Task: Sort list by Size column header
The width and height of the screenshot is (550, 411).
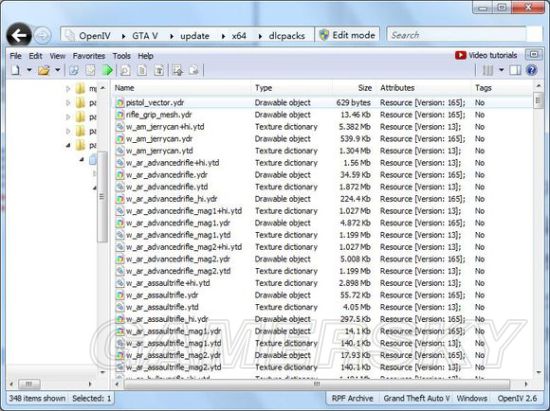Action: 365,88
